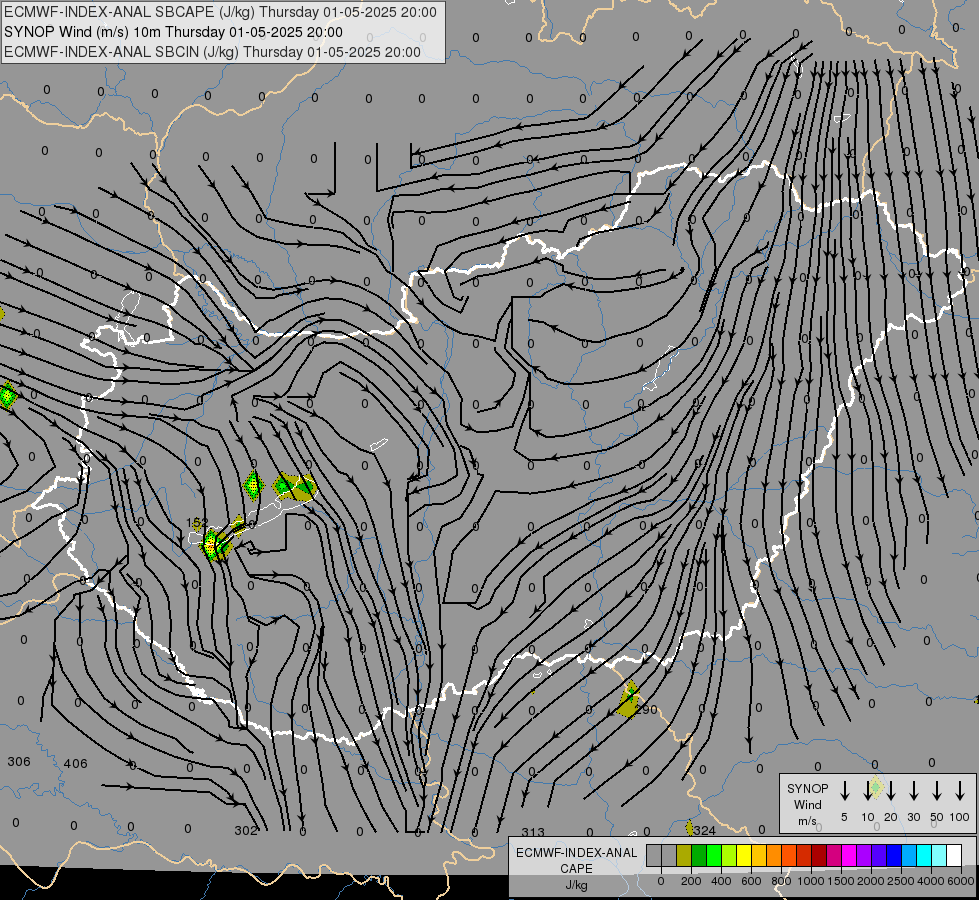
Task: Click the 5 m/s wind arrow in legend
Action: [x=844, y=790]
